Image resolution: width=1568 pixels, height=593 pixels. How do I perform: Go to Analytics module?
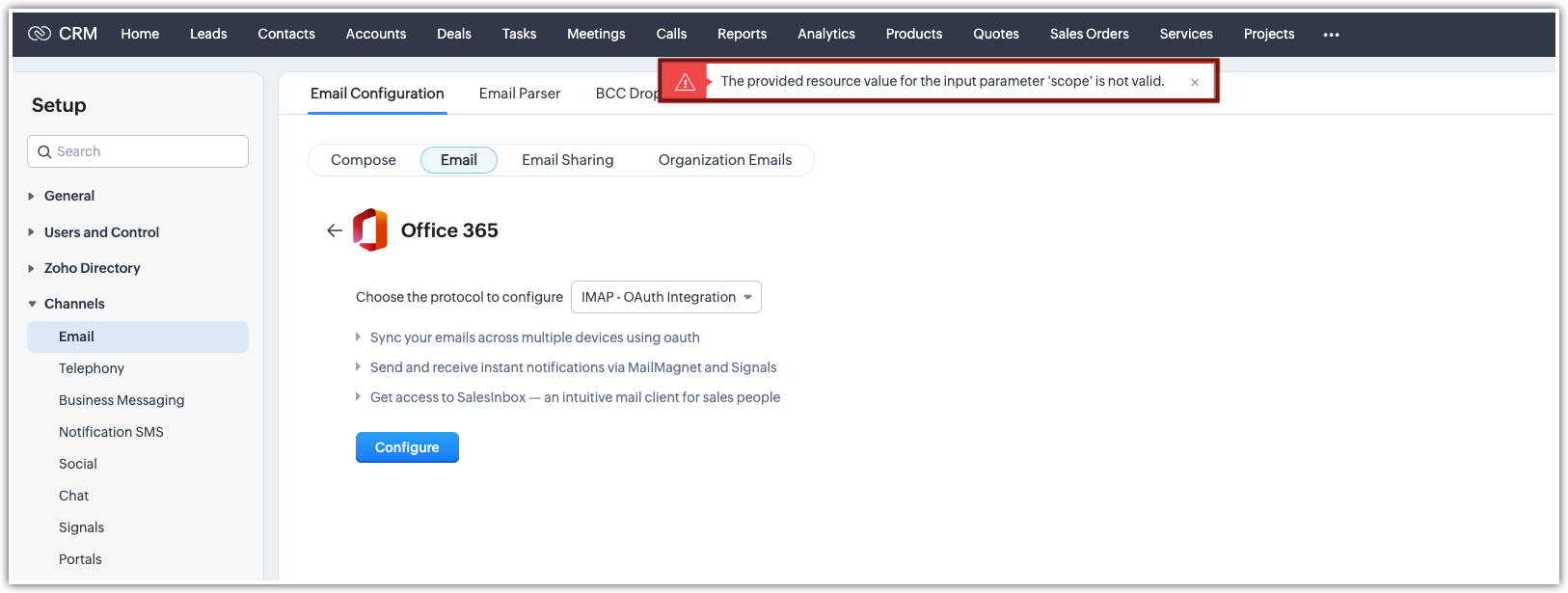coord(826,34)
